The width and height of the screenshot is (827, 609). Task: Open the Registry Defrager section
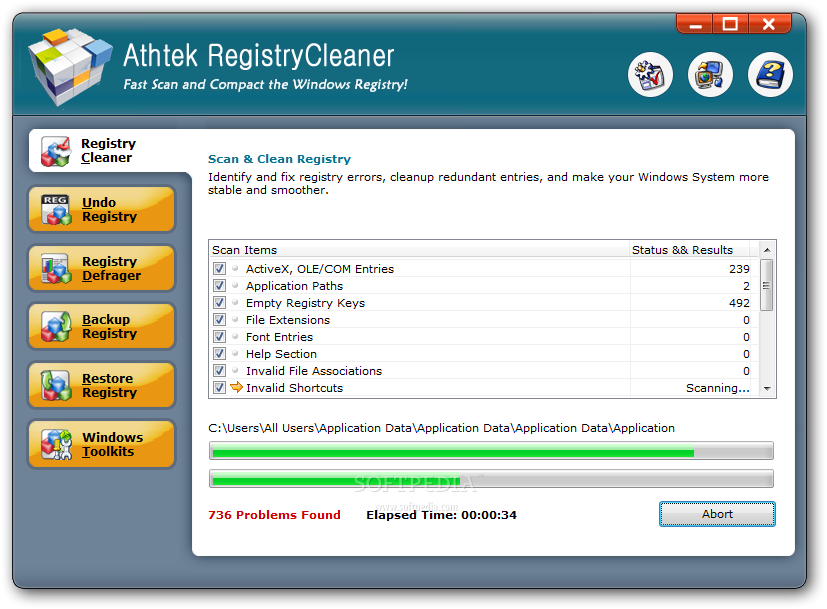[x=101, y=268]
